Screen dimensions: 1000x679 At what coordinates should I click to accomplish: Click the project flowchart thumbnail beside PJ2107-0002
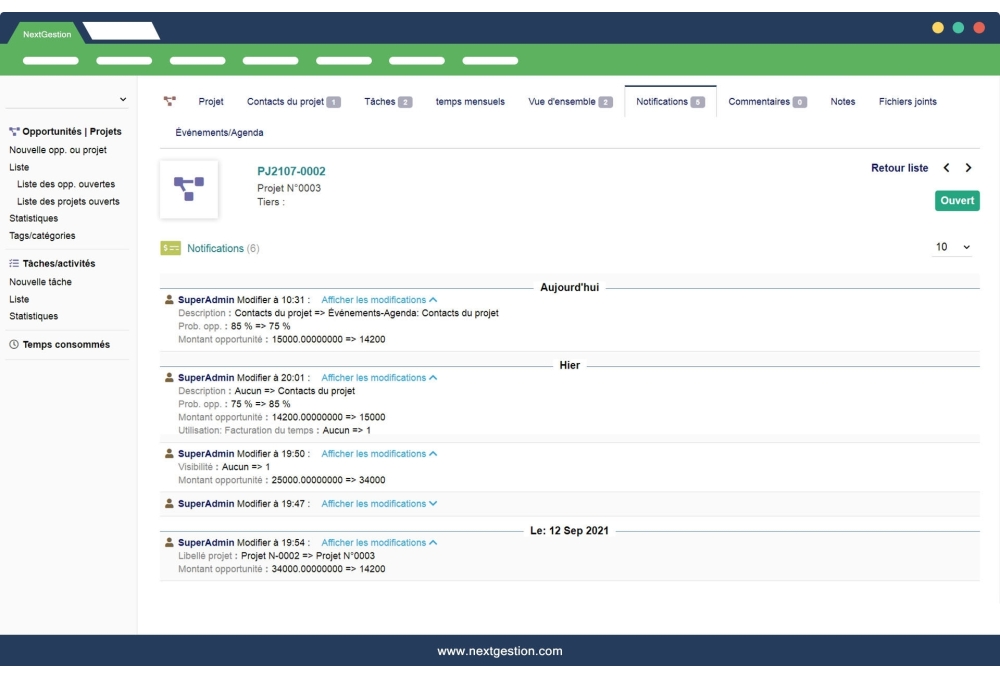click(190, 190)
